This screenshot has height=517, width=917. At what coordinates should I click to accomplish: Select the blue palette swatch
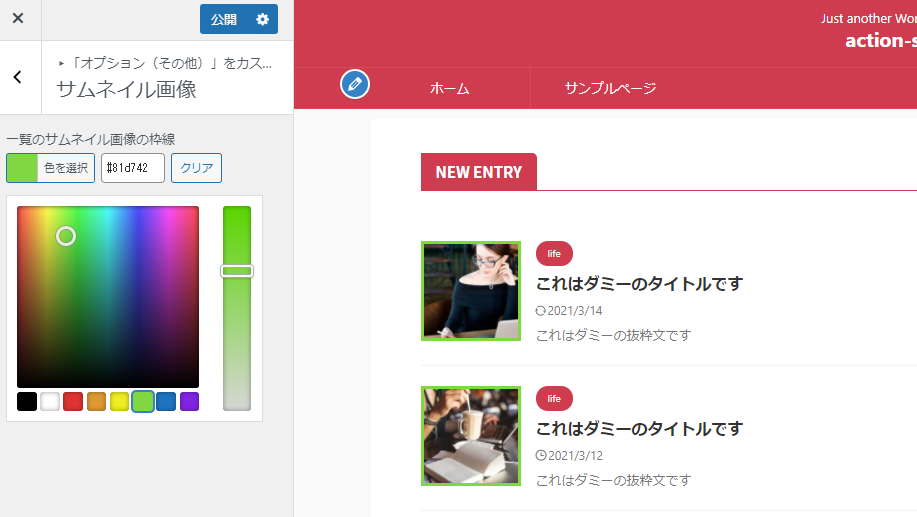click(166, 402)
